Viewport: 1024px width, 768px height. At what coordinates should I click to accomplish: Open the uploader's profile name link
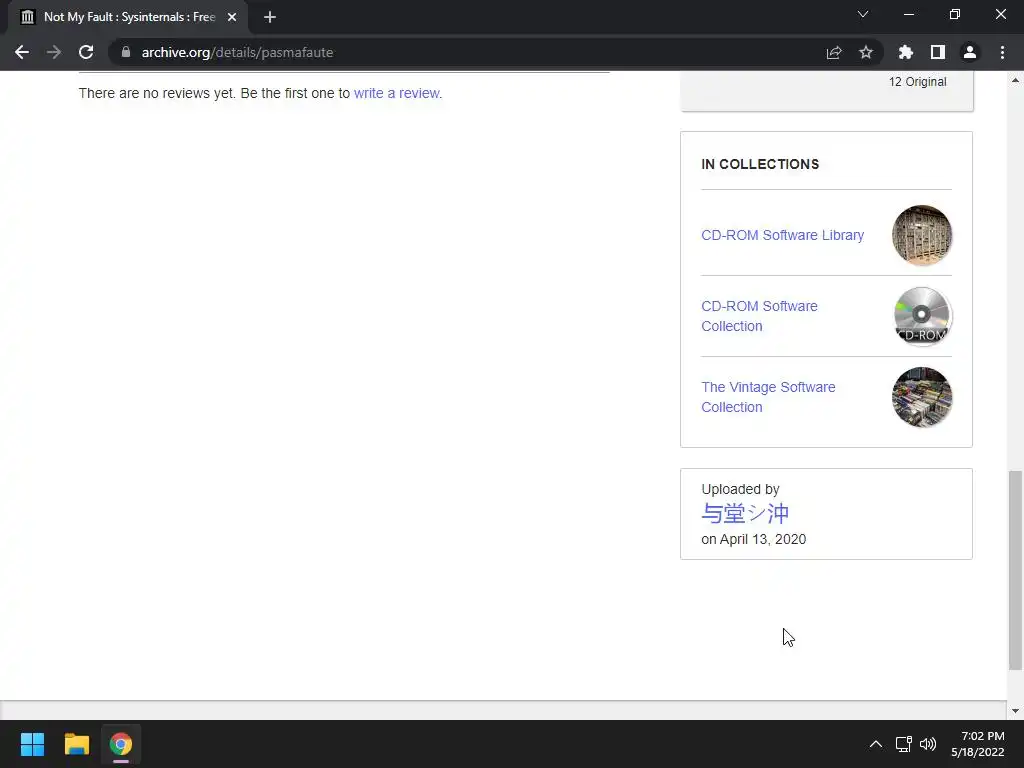tap(745, 513)
